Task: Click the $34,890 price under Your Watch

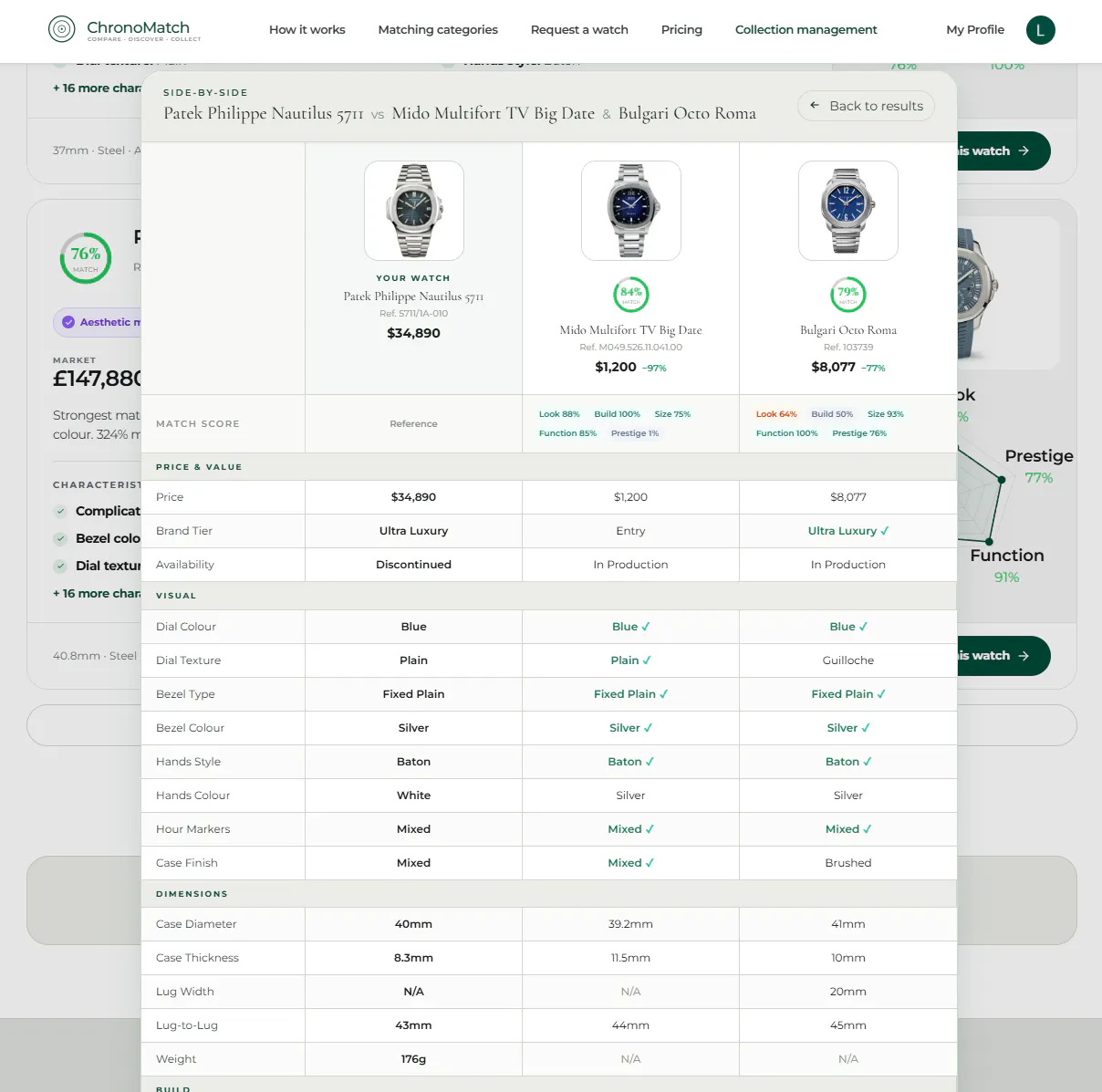Action: tap(414, 333)
